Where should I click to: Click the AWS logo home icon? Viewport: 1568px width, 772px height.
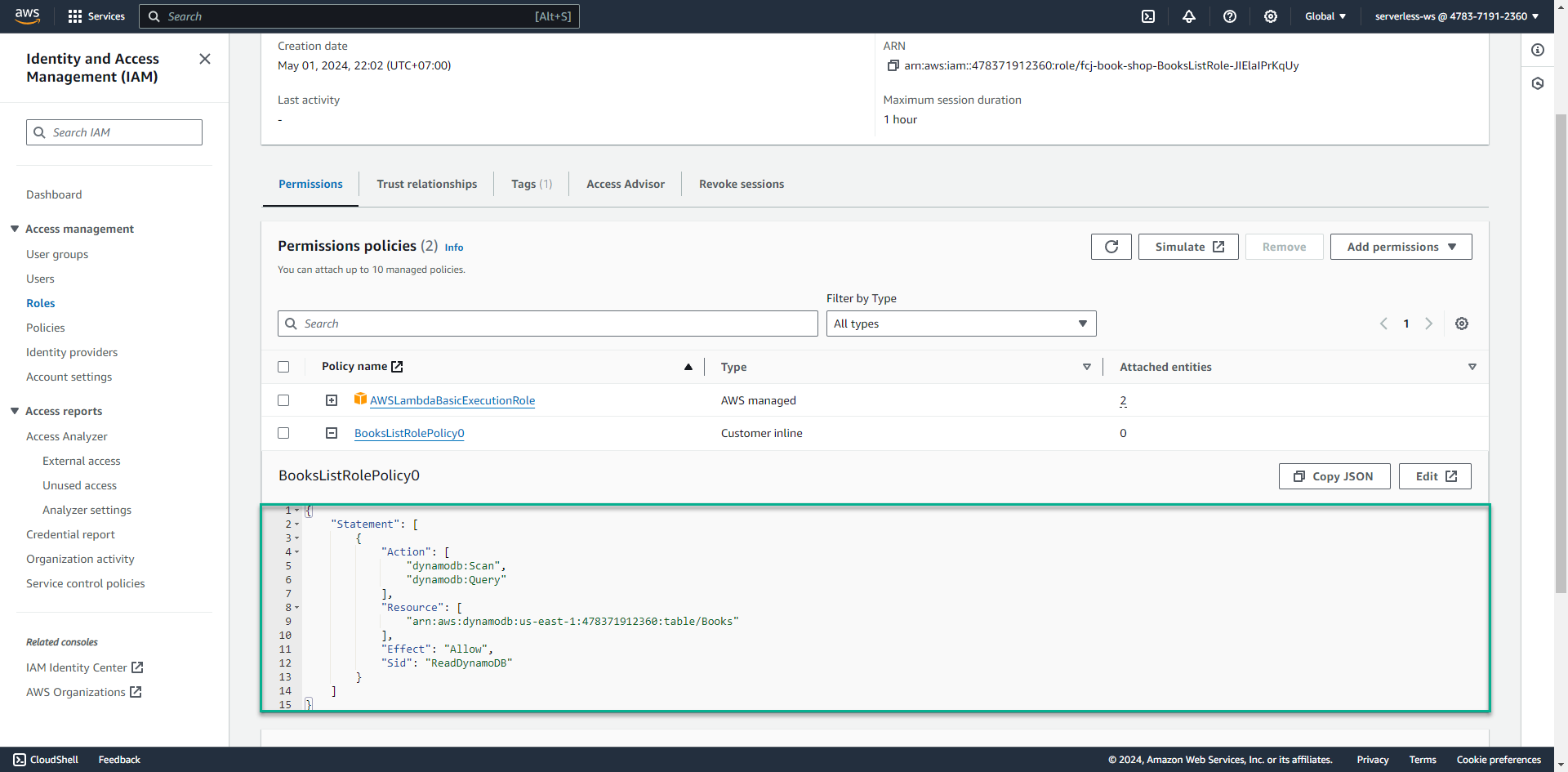coord(27,16)
